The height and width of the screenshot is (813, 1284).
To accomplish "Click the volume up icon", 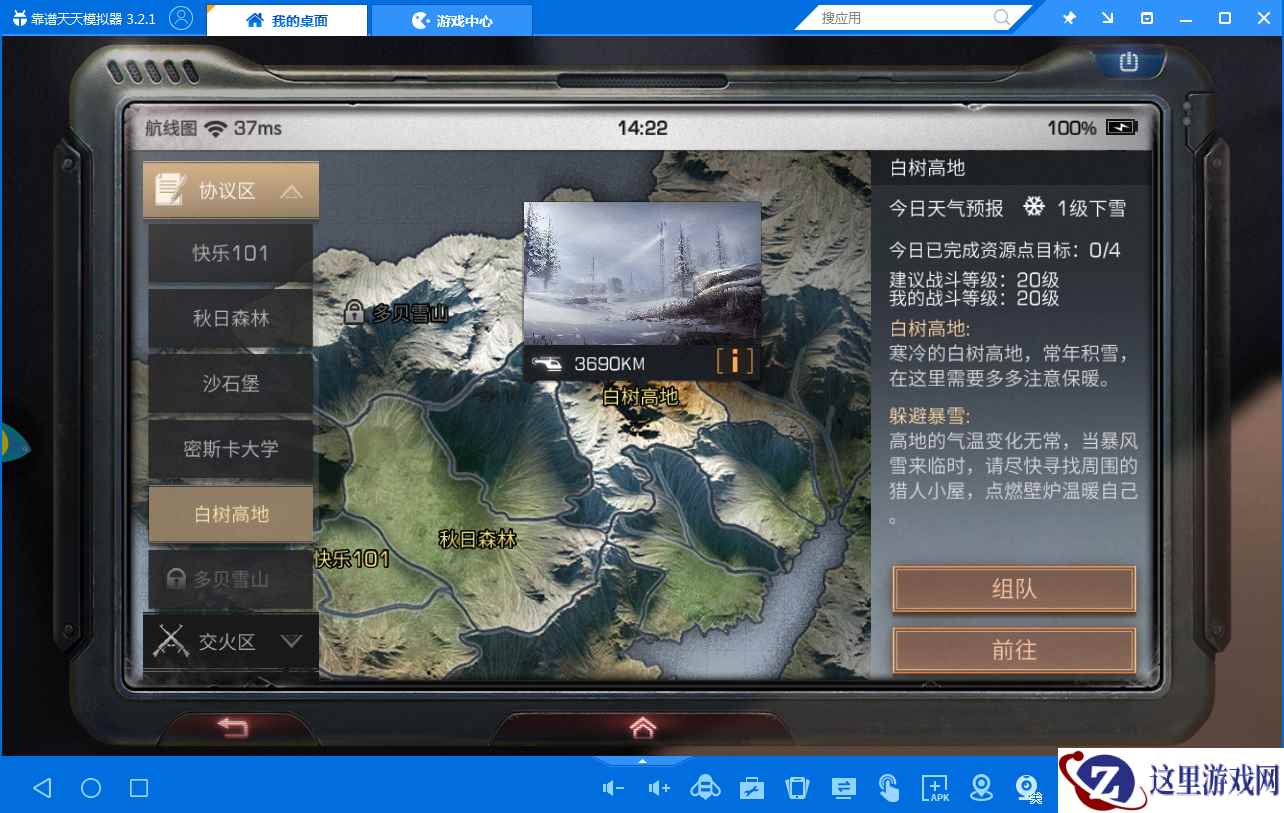I will [659, 789].
